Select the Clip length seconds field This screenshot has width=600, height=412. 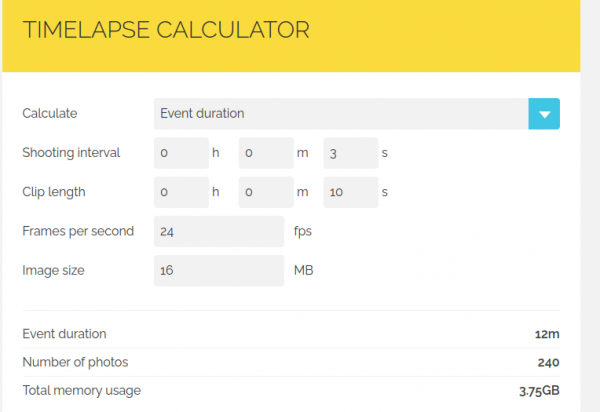pos(349,192)
